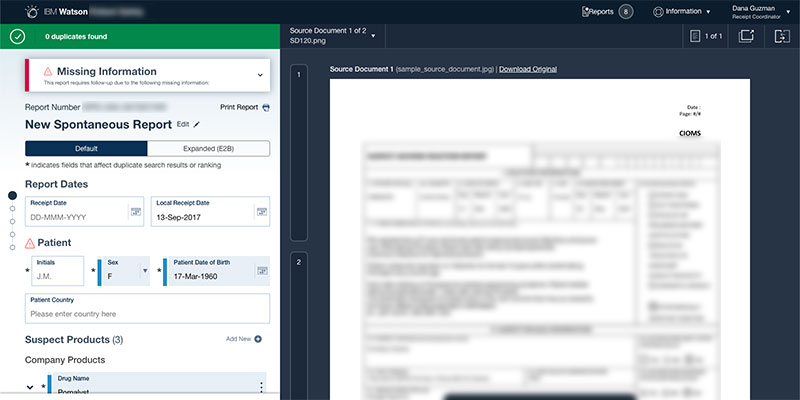Viewport: 800px width, 400px height.
Task: Click the Print Report printer icon
Action: (266, 108)
